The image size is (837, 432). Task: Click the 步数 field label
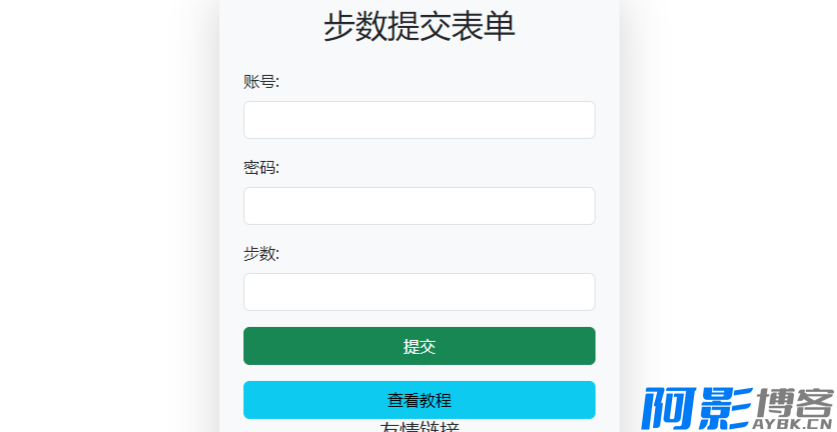click(262, 254)
